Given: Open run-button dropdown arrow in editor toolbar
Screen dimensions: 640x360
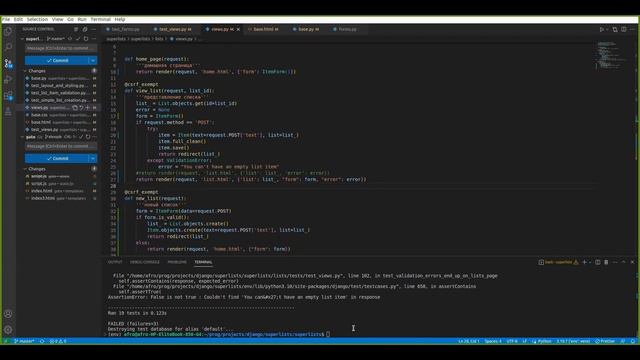Looking at the screenshot, I should click(x=607, y=29).
